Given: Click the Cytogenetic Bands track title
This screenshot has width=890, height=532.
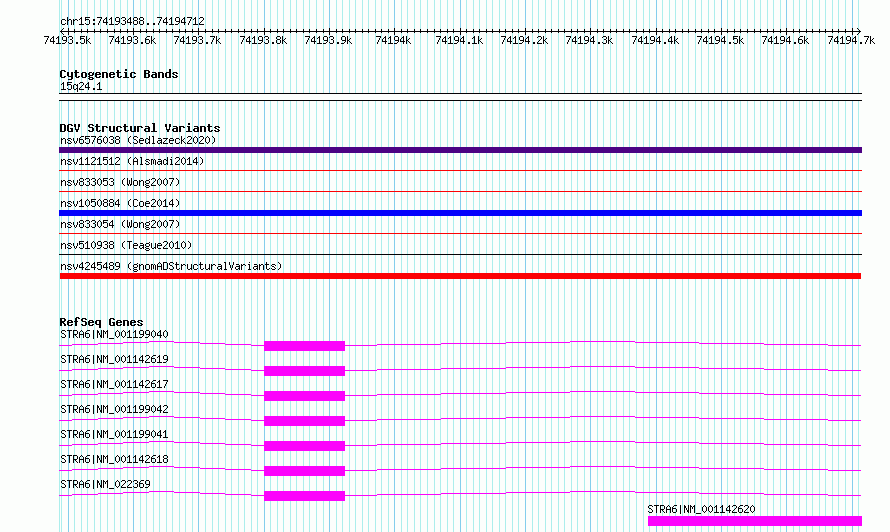Looking at the screenshot, I should point(119,74).
